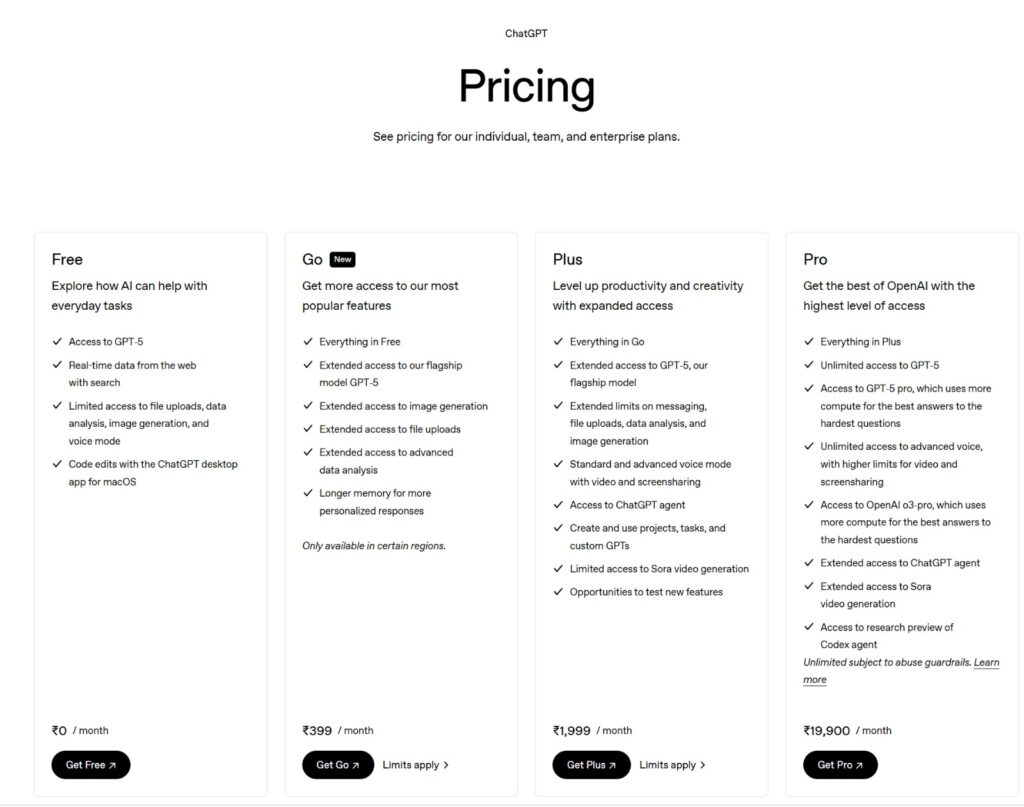
Task: Click the Get Go button
Action: pos(337,765)
